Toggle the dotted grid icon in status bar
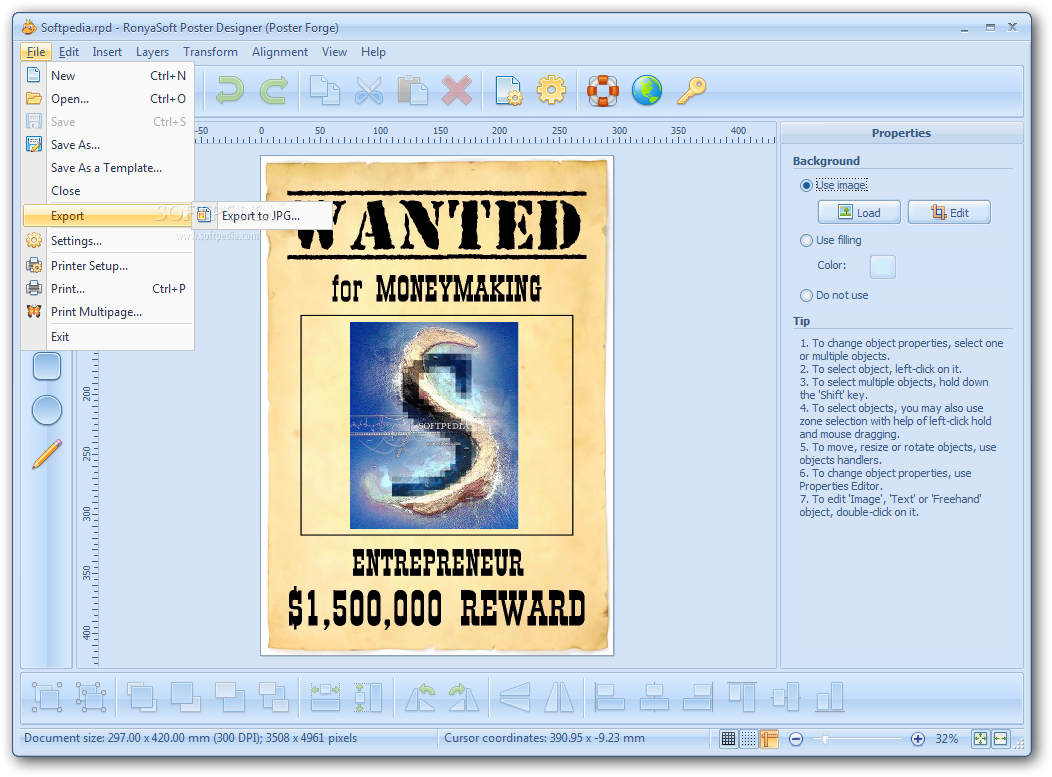 pos(749,739)
